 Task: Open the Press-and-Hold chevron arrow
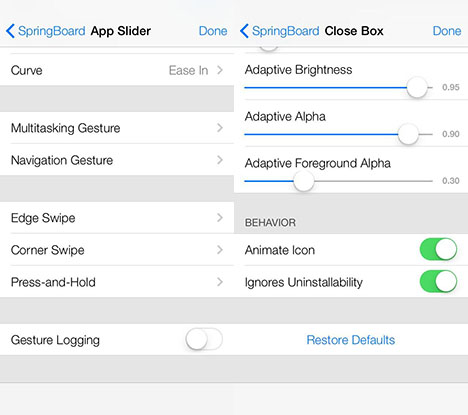click(x=220, y=282)
